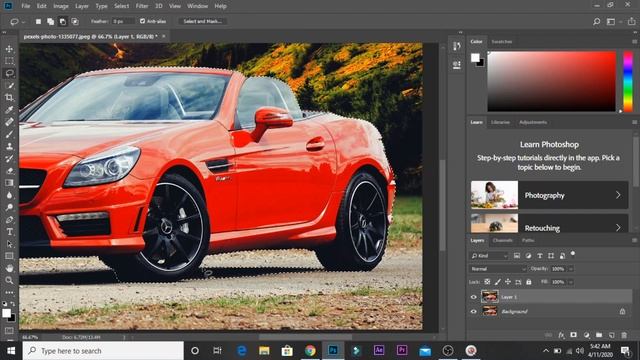Toggle filter for smart objects
640x360 pixels.
562,256
